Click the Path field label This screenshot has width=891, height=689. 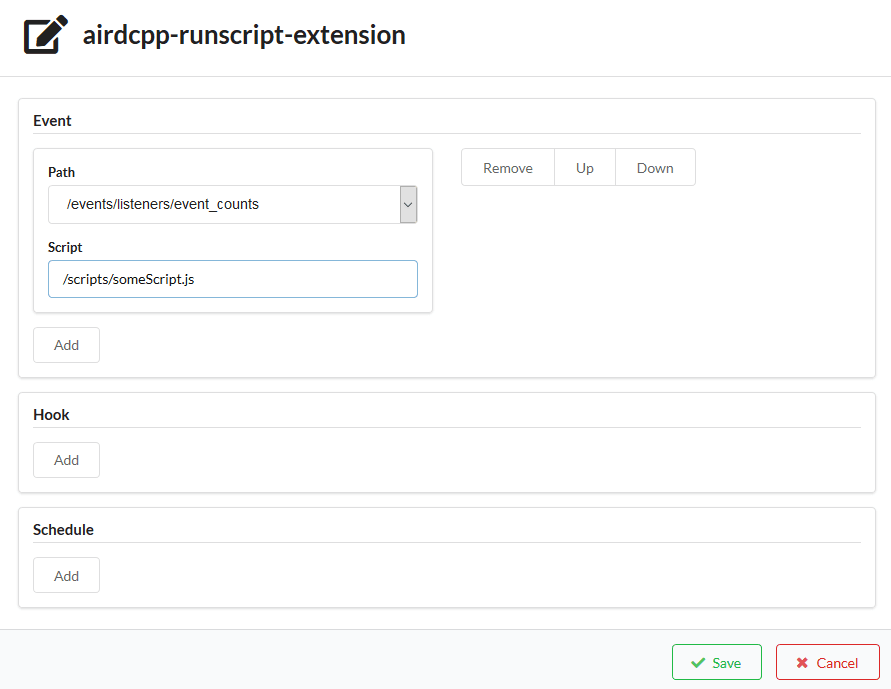(x=61, y=172)
